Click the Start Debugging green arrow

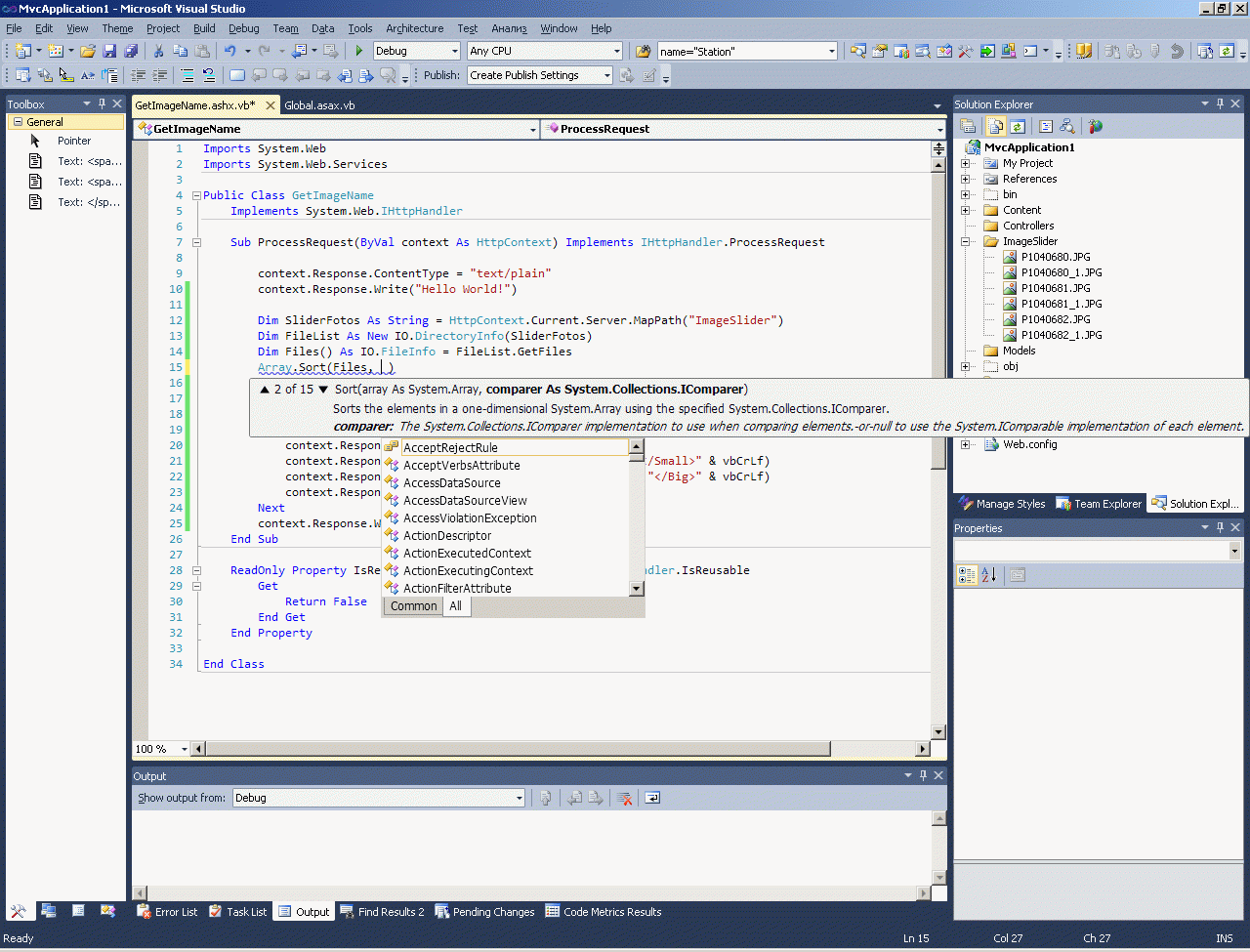click(x=359, y=51)
